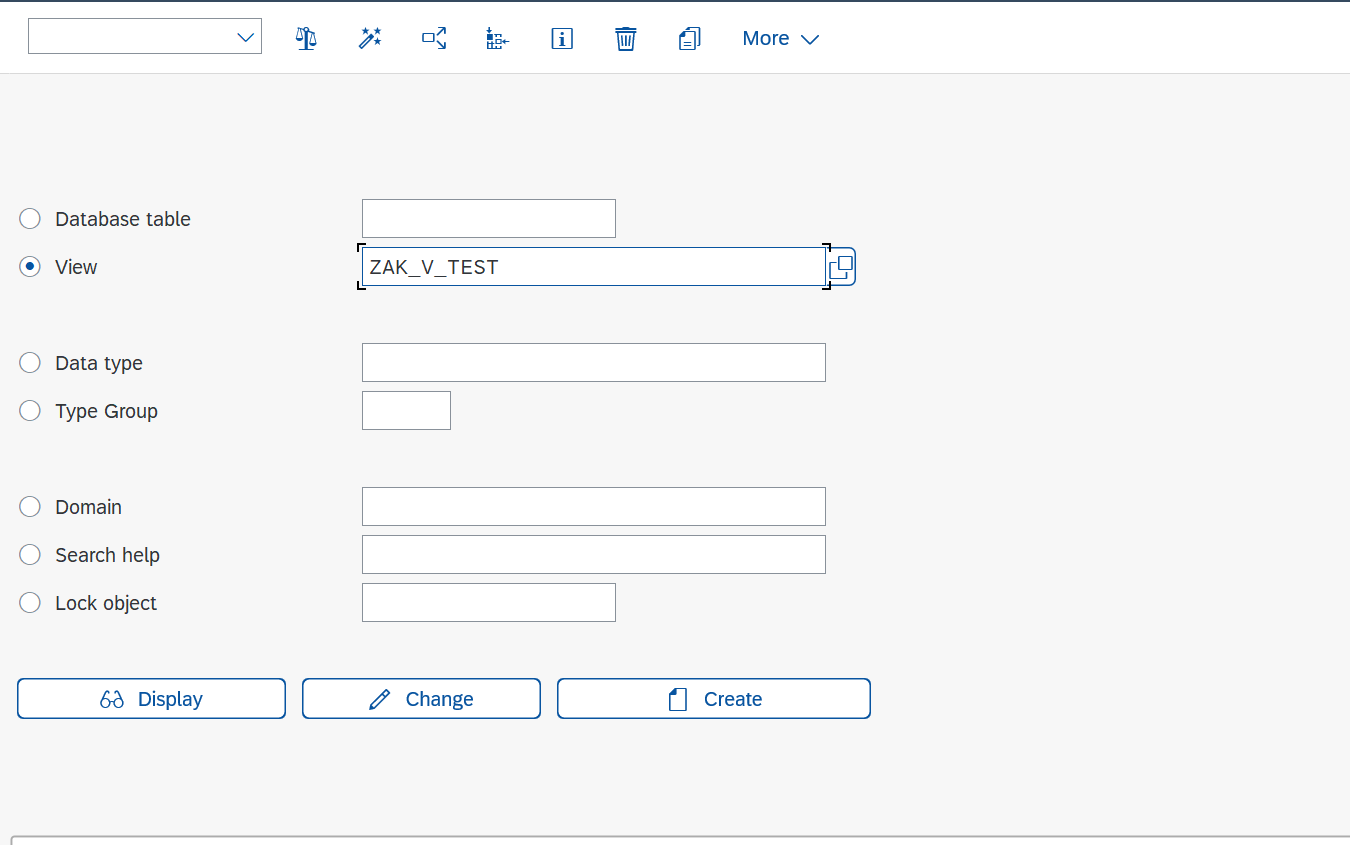Screen dimensions: 1350x845
Task: Click the Copy documents icon in toolbar
Action: [x=689, y=39]
